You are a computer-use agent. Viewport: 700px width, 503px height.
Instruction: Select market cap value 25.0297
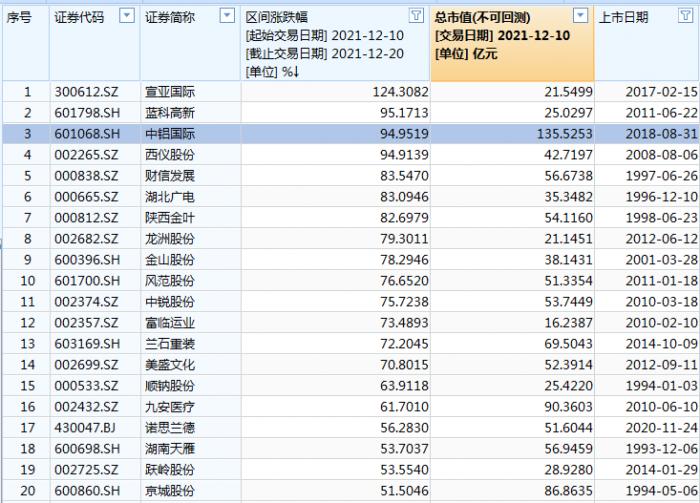568,113
